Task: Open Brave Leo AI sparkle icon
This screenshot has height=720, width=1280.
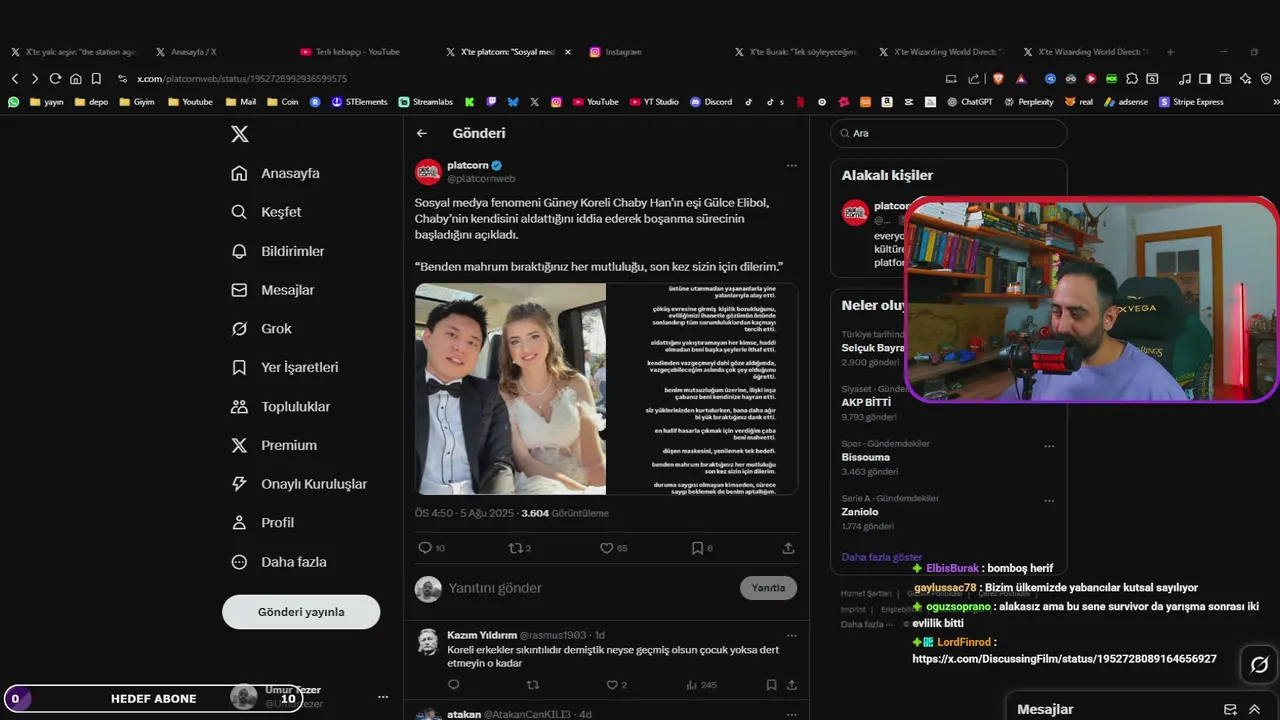Action: click(1245, 79)
